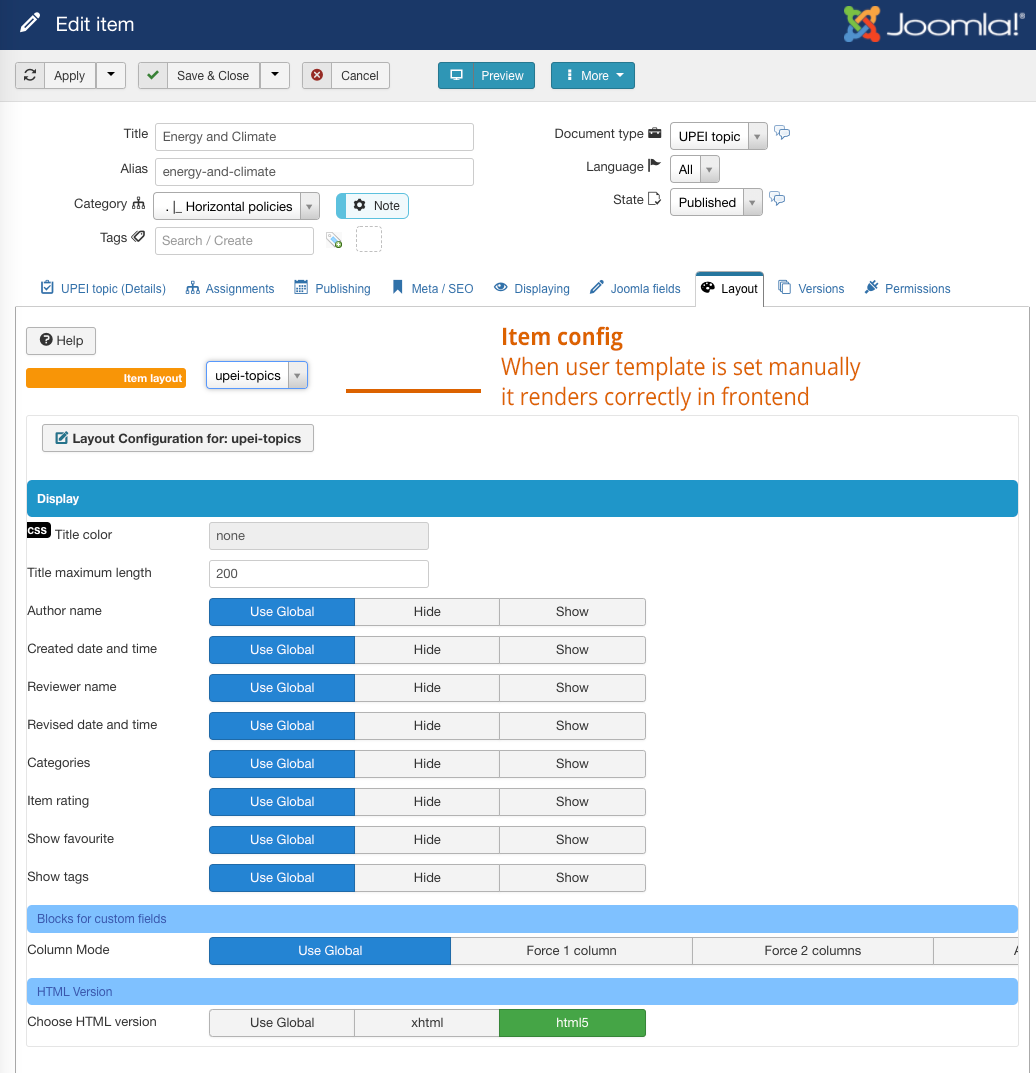The image size is (1036, 1073).
Task: Click the add tag icon
Action: [x=334, y=240]
